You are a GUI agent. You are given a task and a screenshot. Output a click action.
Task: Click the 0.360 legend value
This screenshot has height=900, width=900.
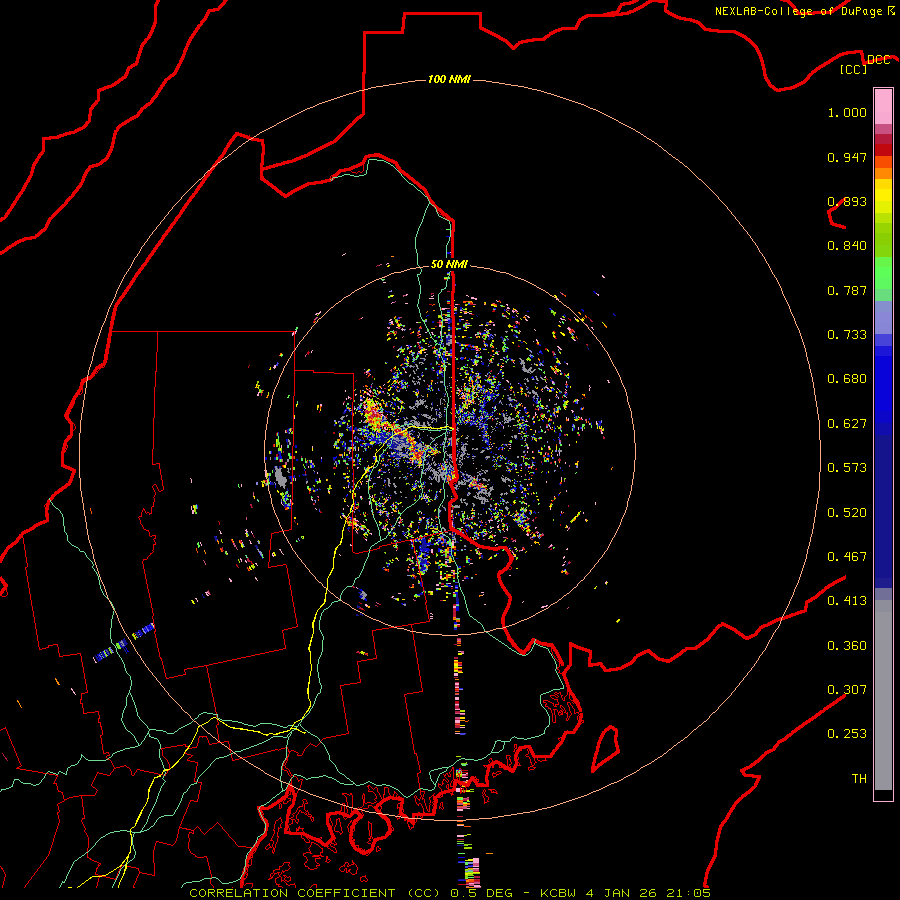(847, 646)
